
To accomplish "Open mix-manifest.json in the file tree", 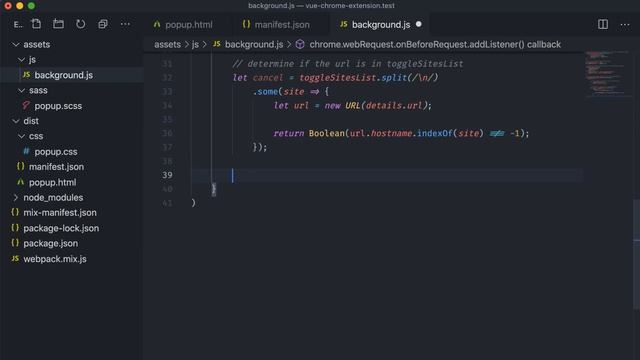I will click(60, 212).
